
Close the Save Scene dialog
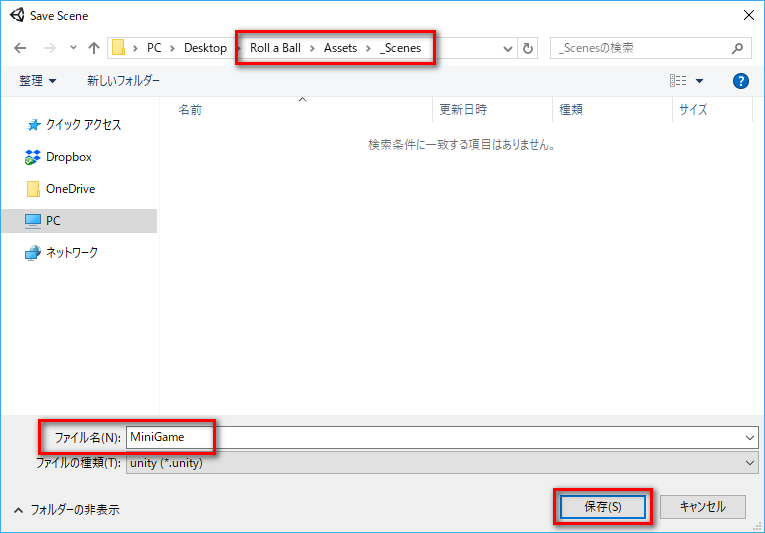(748, 16)
